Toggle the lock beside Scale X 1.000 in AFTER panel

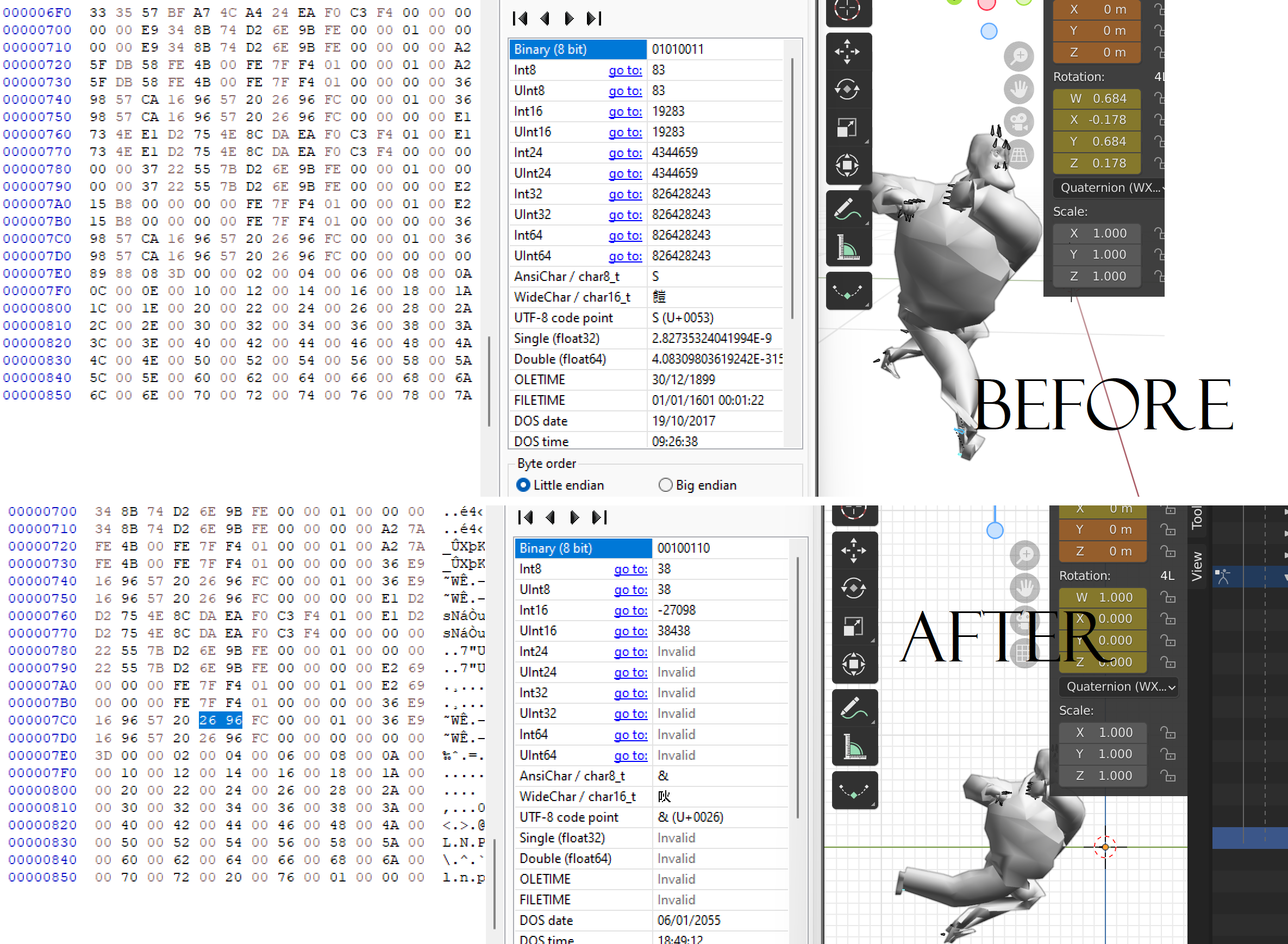(1168, 733)
